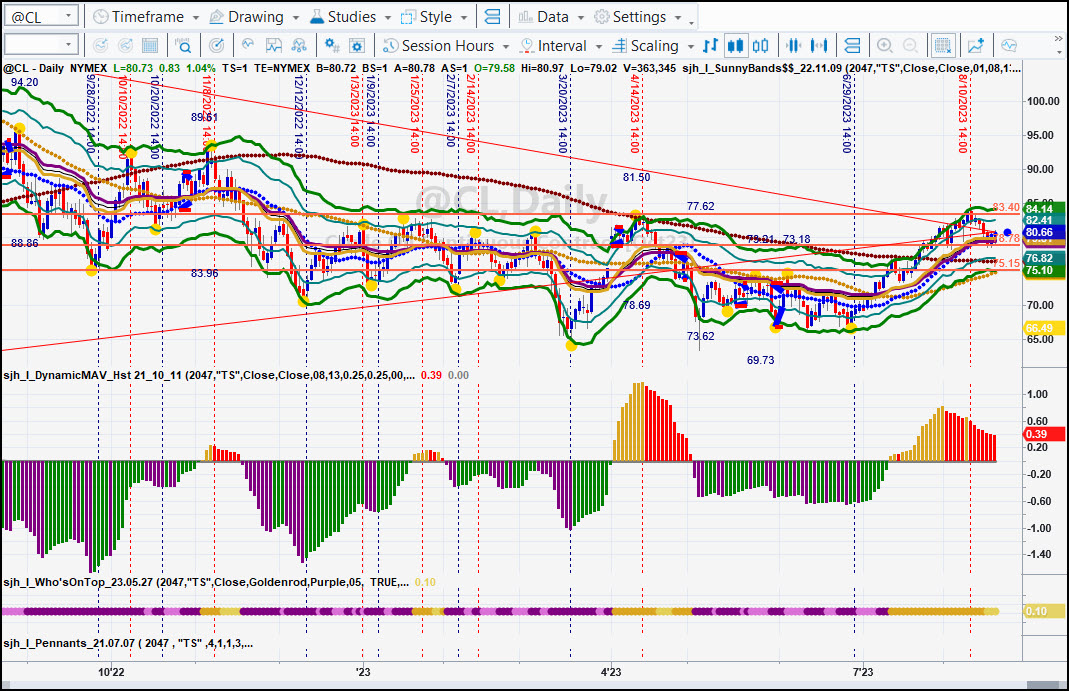The image size is (1069, 691).
Task: Click the Timeframe clock icon
Action: [100, 16]
